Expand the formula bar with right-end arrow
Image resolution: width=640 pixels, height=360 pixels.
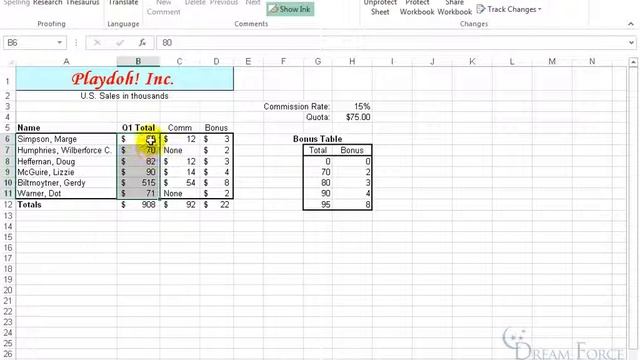631,42
